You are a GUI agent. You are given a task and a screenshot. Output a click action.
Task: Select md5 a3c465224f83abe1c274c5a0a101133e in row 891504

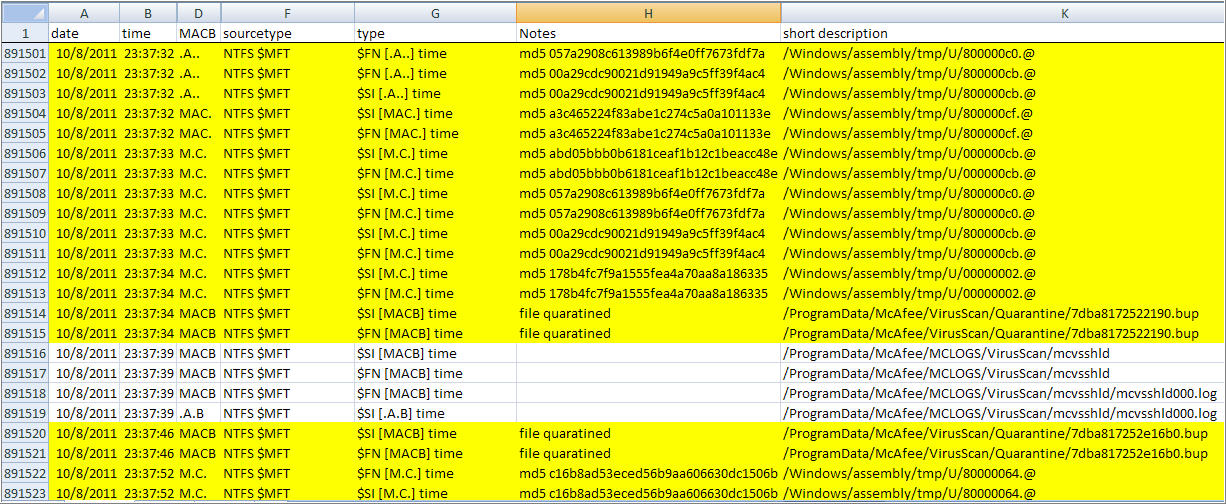[x=648, y=113]
